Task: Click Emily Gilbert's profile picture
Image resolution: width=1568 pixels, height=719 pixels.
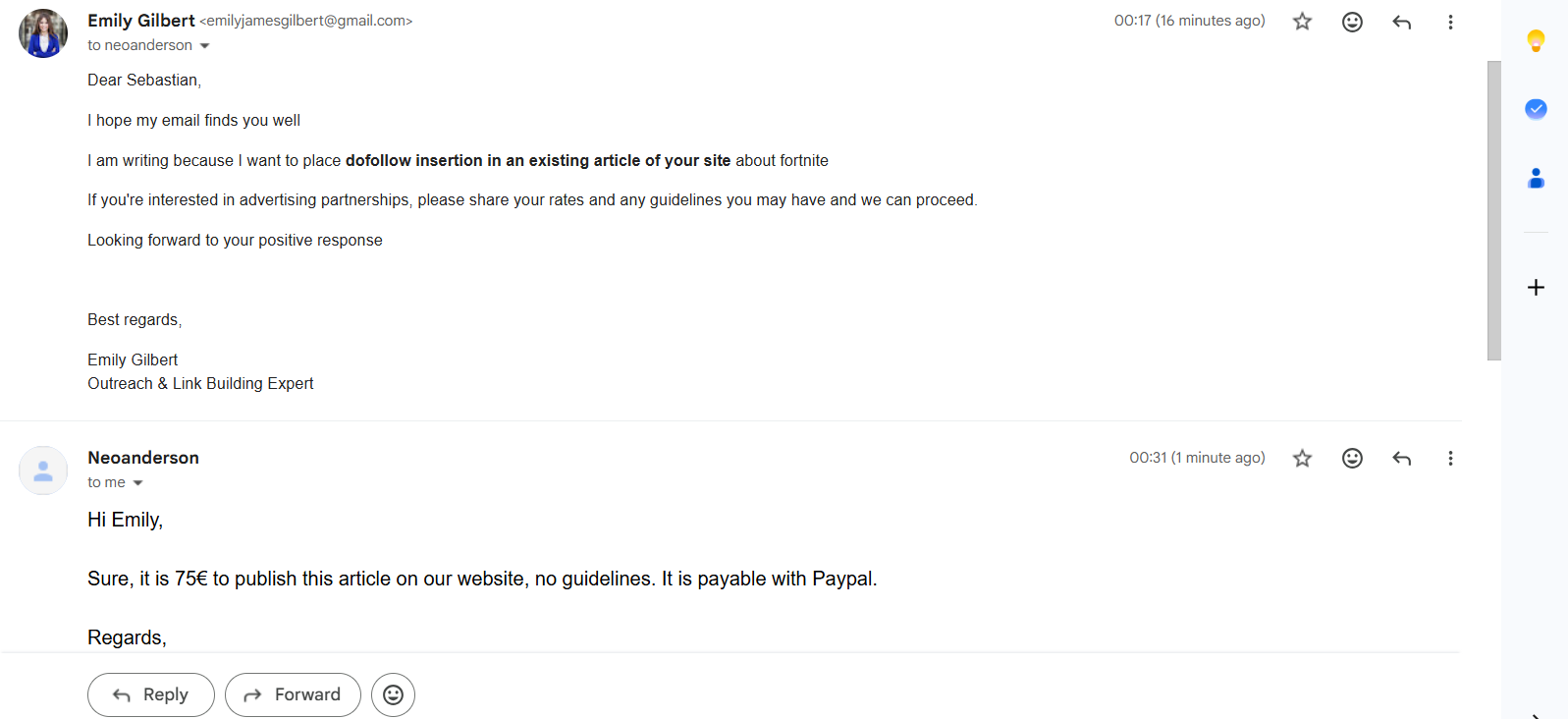Action: click(43, 33)
